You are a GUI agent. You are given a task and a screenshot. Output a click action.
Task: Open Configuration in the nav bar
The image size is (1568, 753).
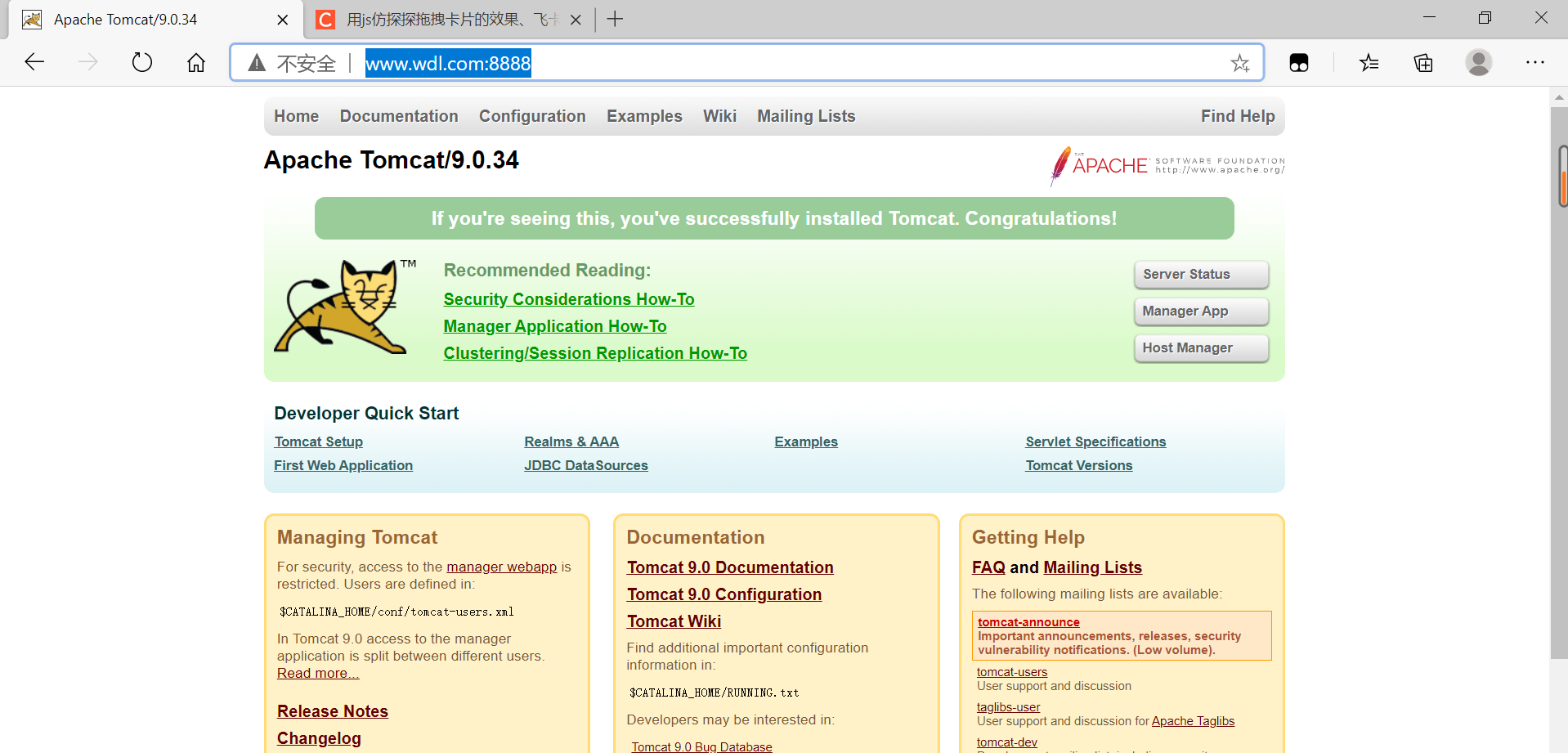click(532, 116)
